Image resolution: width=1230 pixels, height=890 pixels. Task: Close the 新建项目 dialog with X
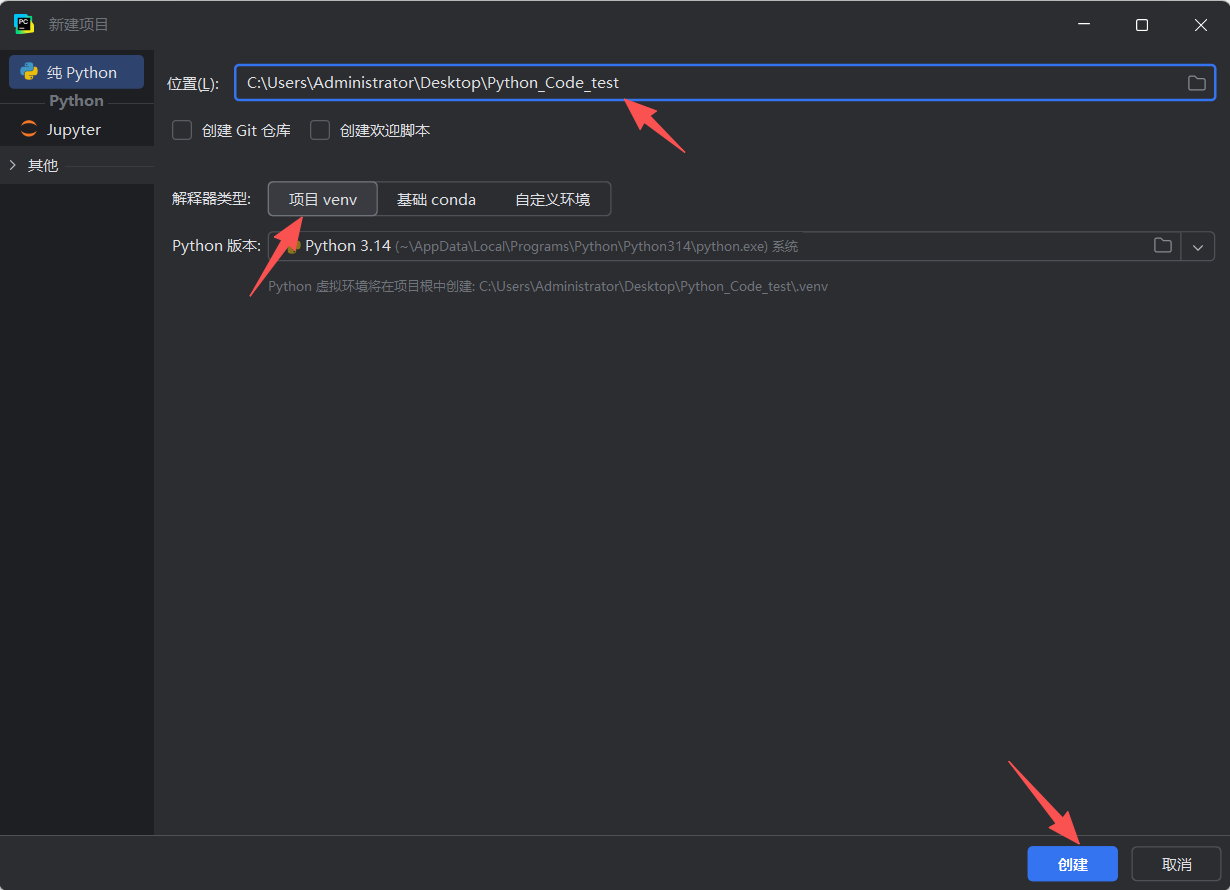point(1200,25)
